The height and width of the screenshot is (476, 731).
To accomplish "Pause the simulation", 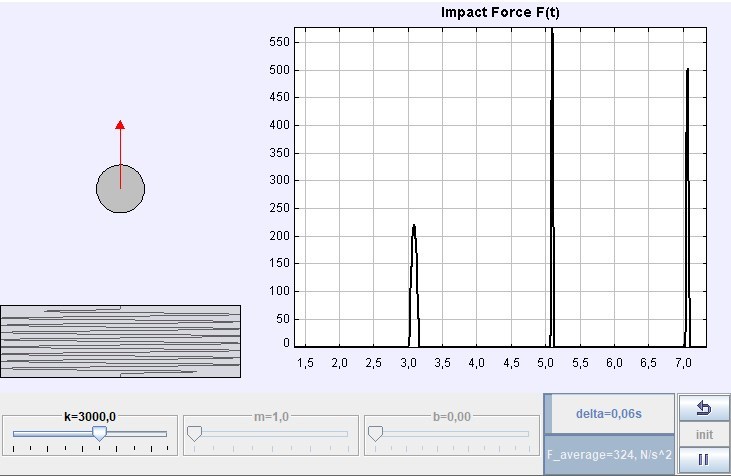I will pyautogui.click(x=702, y=459).
